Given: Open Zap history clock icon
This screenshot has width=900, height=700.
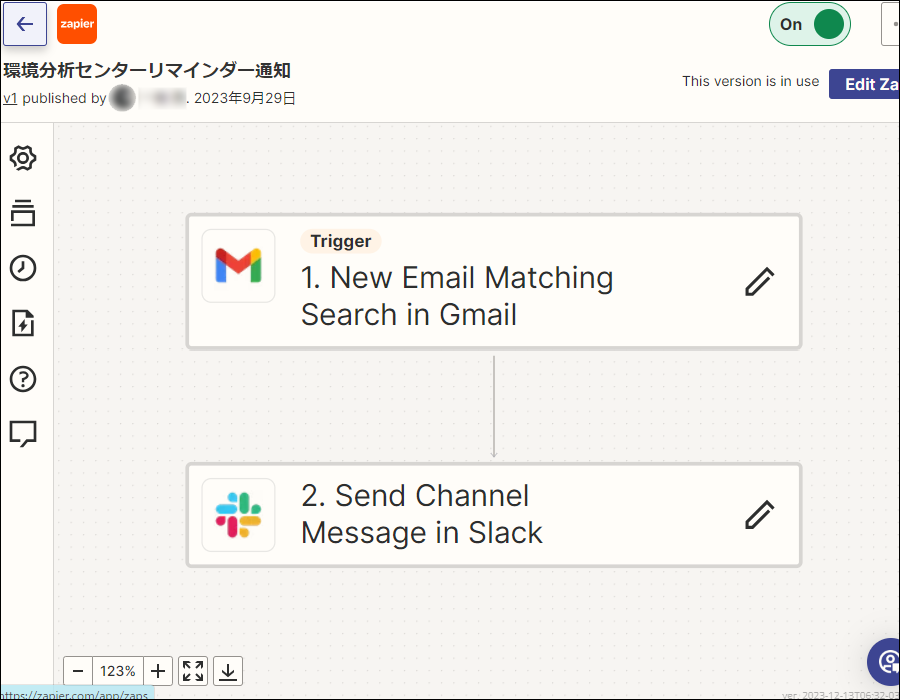Looking at the screenshot, I should (x=23, y=268).
